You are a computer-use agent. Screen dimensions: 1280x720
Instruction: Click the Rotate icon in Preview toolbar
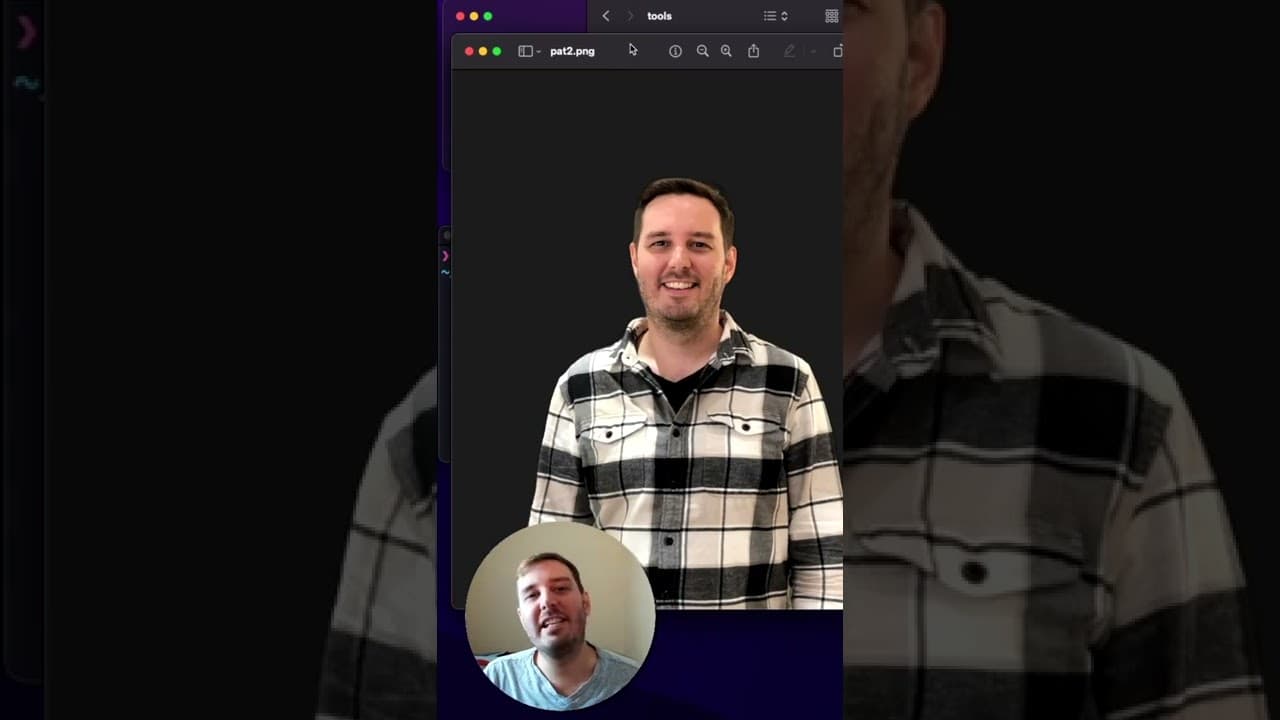[838, 51]
